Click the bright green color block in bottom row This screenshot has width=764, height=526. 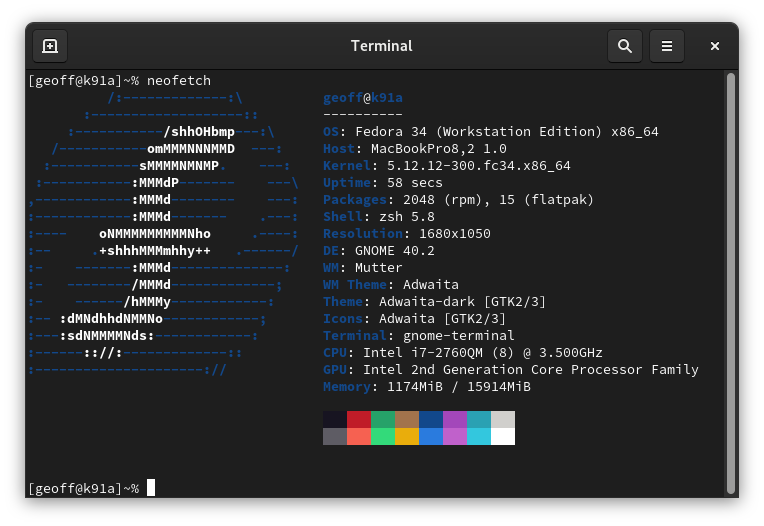(383, 436)
